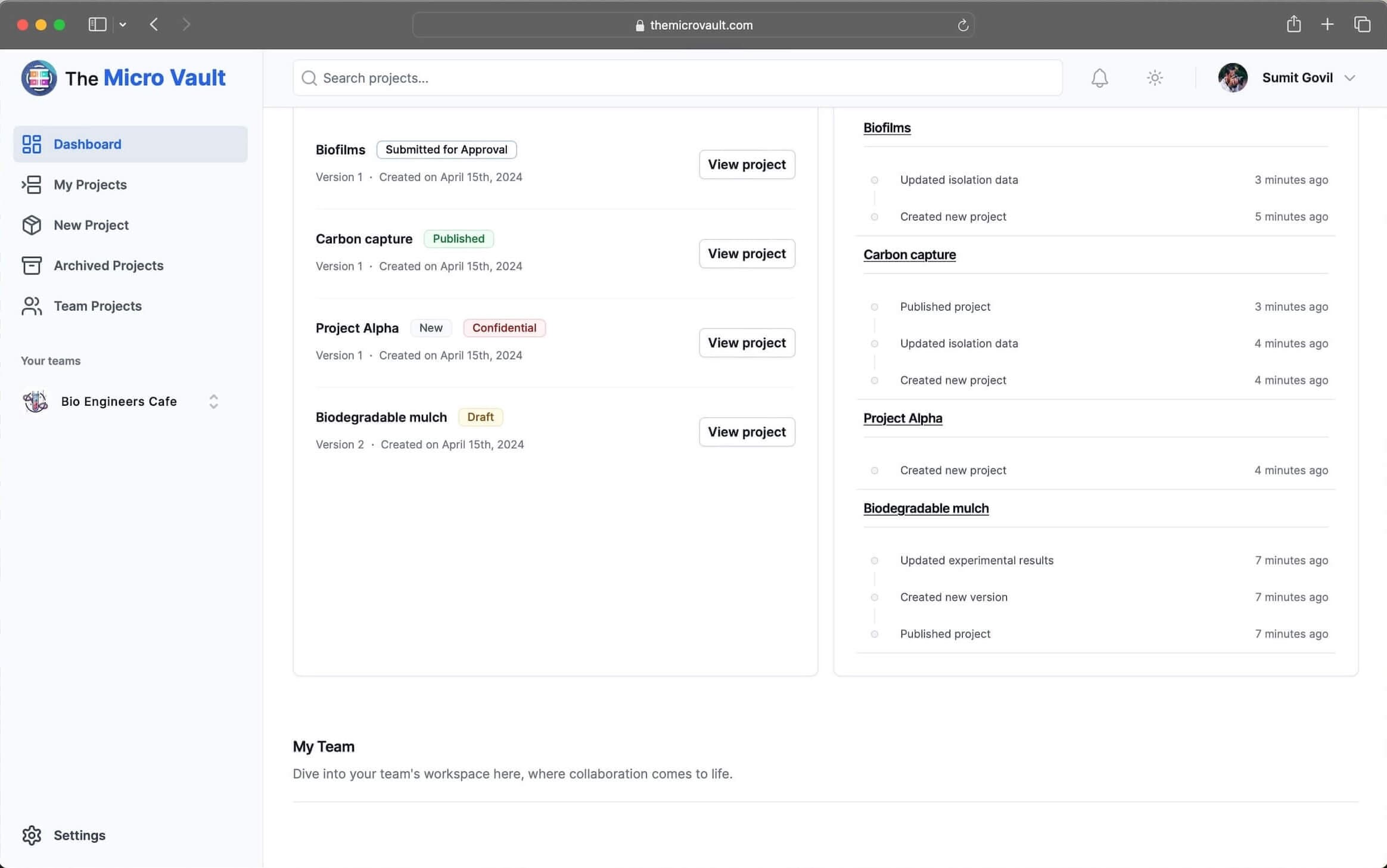The width and height of the screenshot is (1387, 868).
Task: Open new browser tab plus icon
Action: click(x=1327, y=24)
